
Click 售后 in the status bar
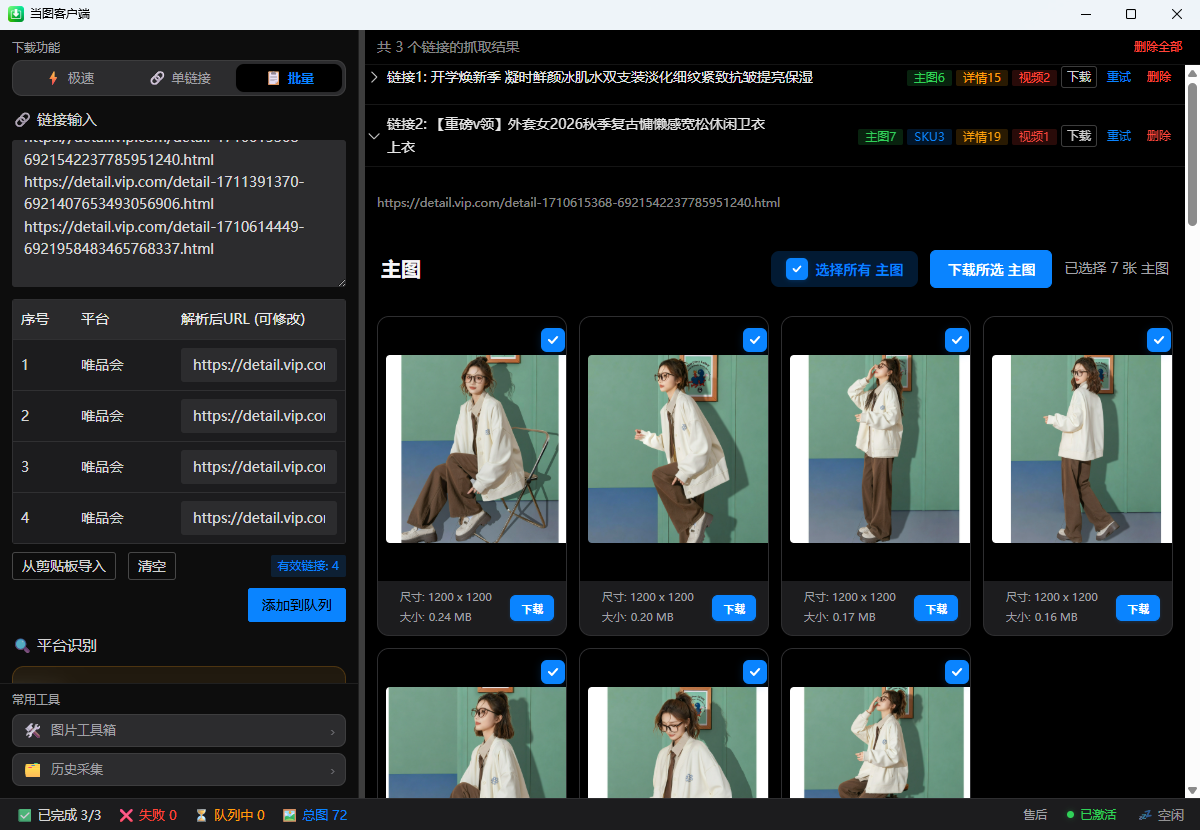click(x=1035, y=815)
